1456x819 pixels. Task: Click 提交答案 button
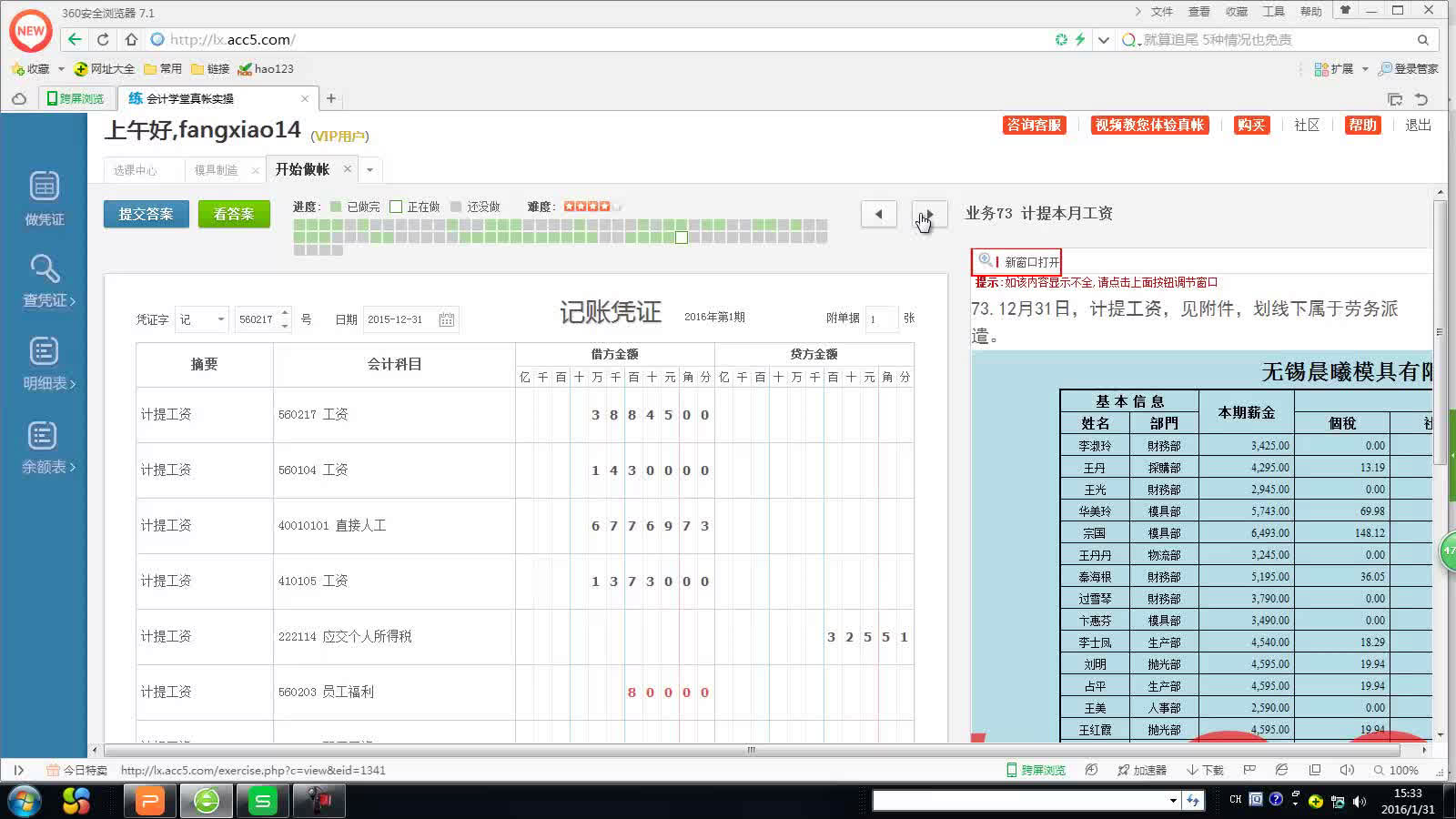[x=146, y=214]
